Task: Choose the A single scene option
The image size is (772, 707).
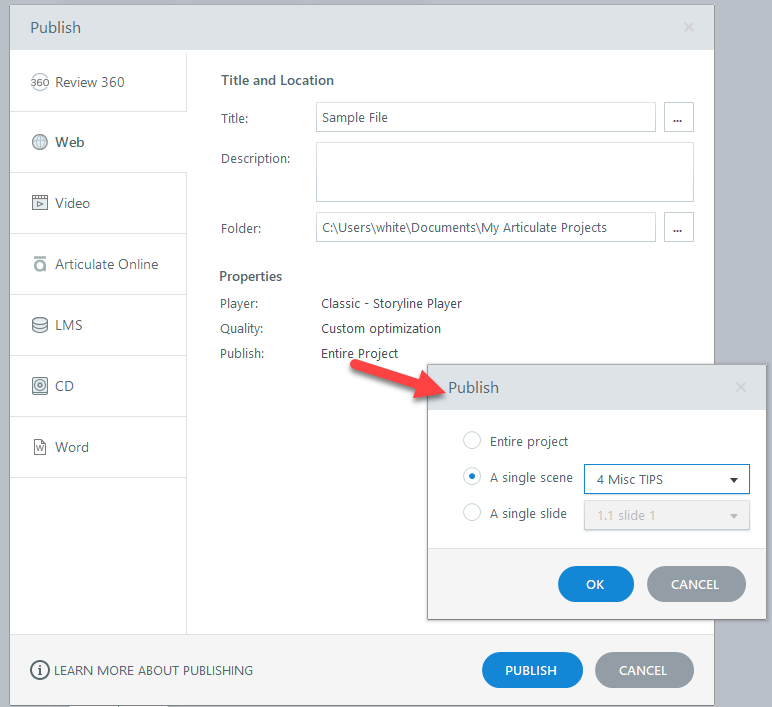Action: coord(472,478)
